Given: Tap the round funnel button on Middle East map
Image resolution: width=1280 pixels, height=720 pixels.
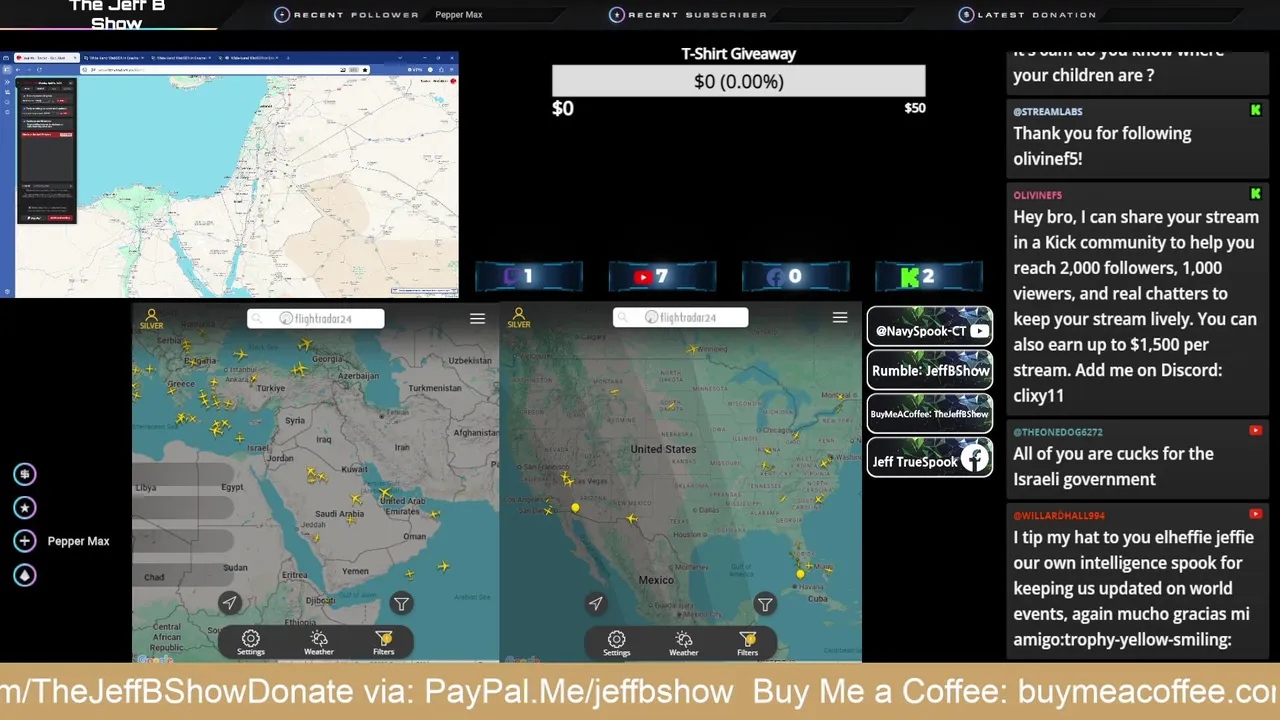Looking at the screenshot, I should click(401, 603).
